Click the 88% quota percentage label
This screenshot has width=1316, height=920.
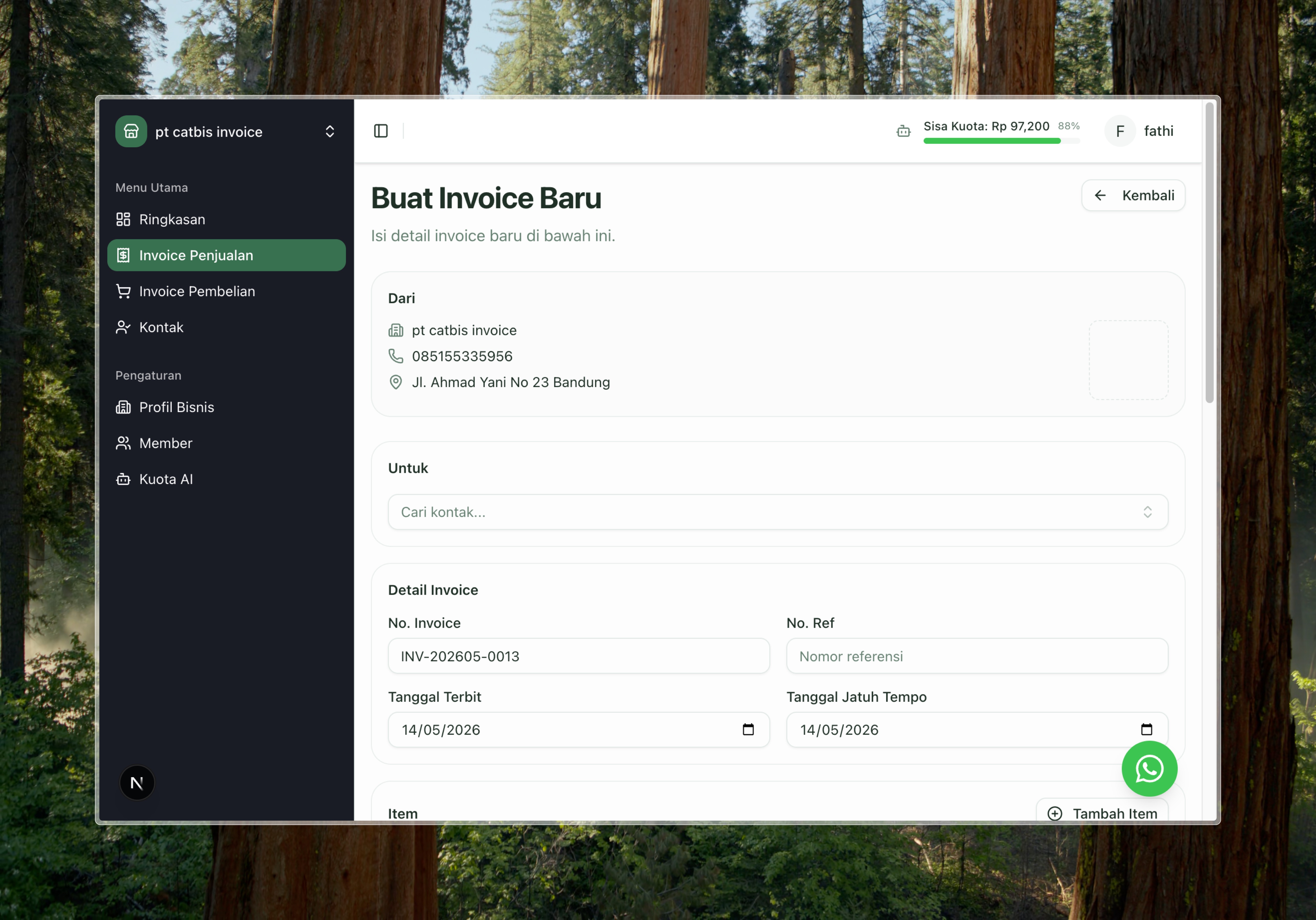1068,126
